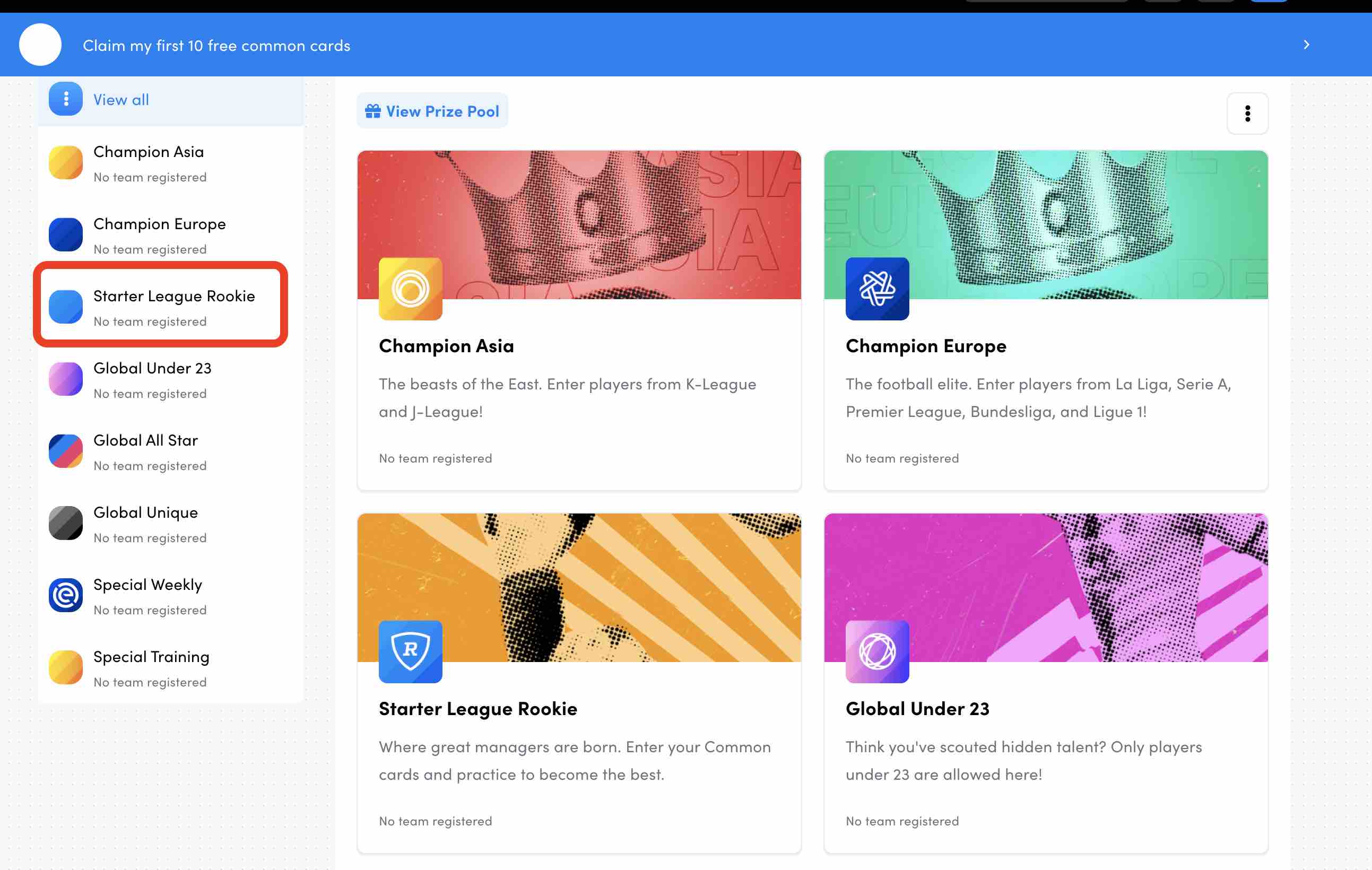Click the Global All Star sidebar icon

pos(66,451)
